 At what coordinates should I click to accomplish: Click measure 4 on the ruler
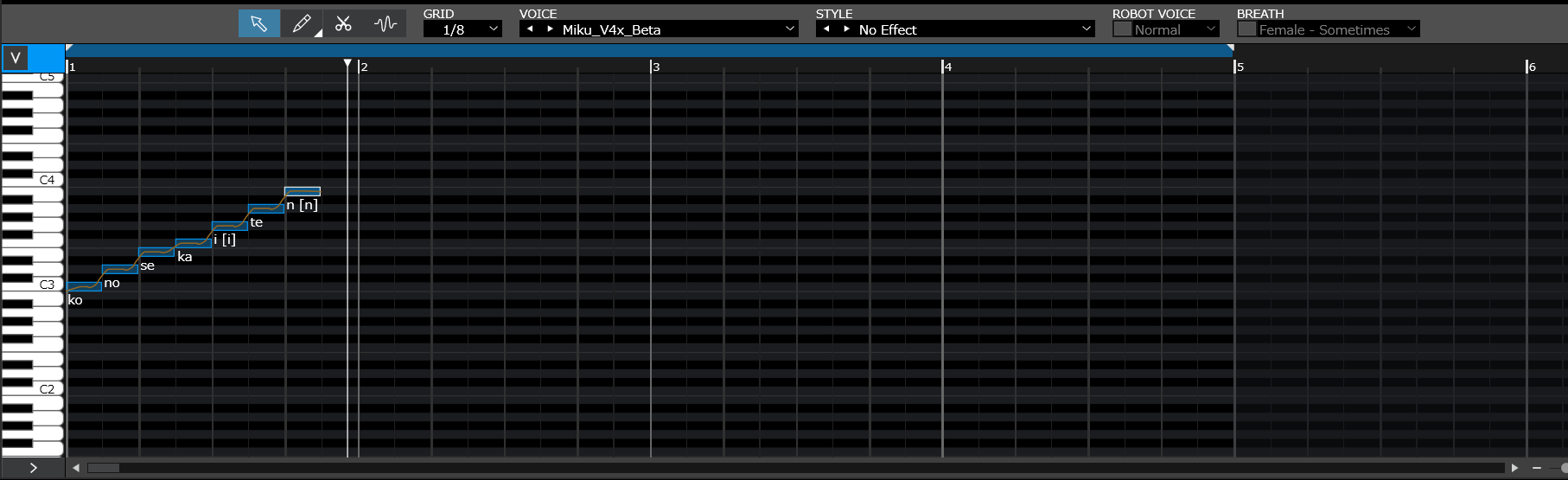pos(947,67)
